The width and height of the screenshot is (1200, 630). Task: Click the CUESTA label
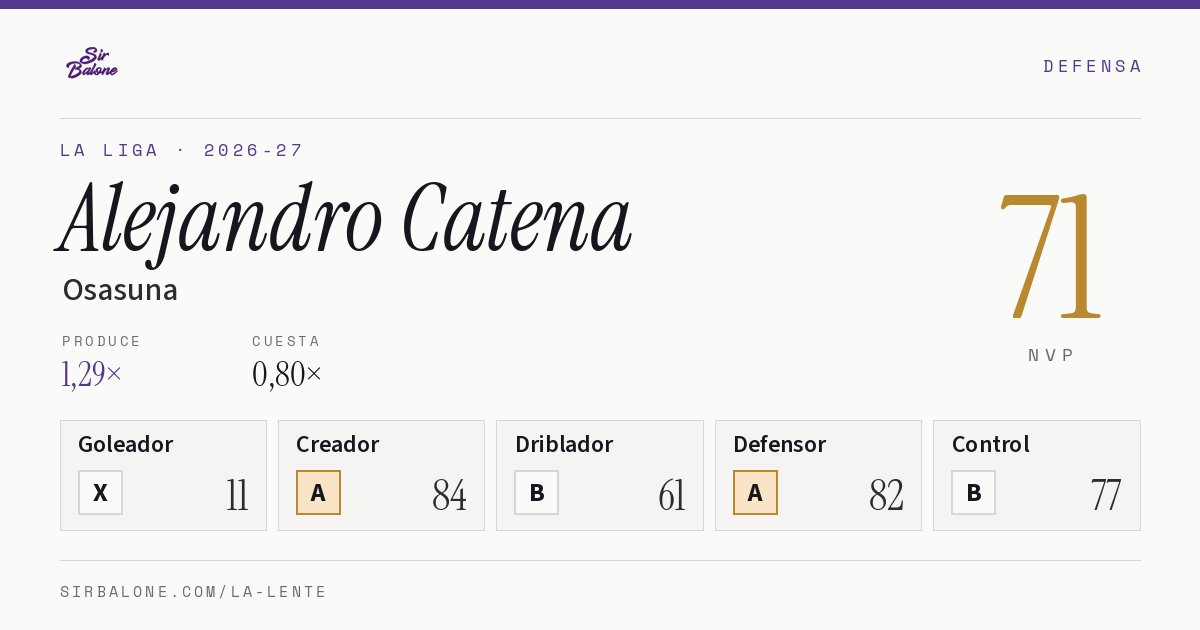(286, 341)
